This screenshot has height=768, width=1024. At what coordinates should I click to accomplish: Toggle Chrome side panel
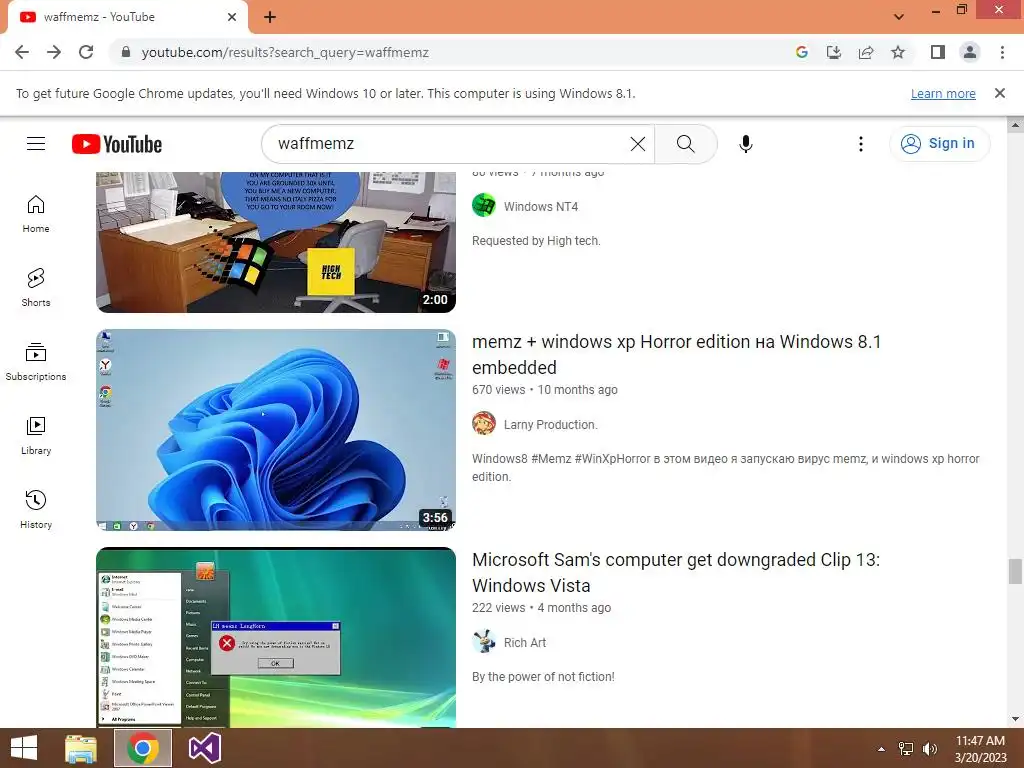pyautogui.click(x=938, y=52)
